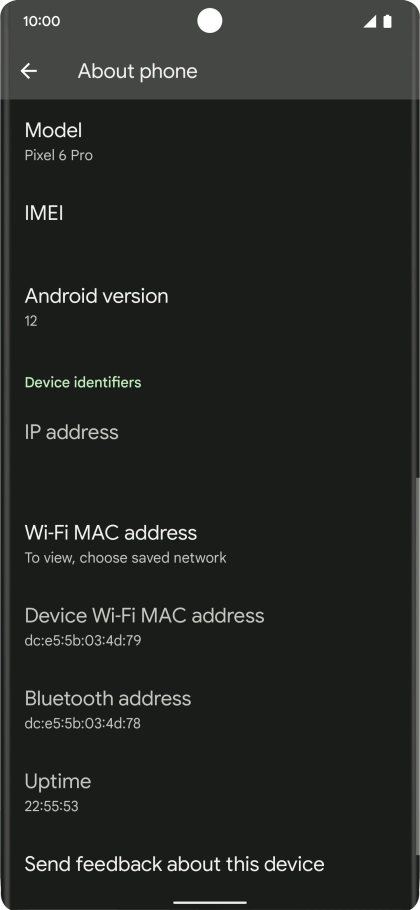Image resolution: width=420 pixels, height=910 pixels.
Task: Tap the 10:00 clock in status bar
Action: tap(41, 21)
